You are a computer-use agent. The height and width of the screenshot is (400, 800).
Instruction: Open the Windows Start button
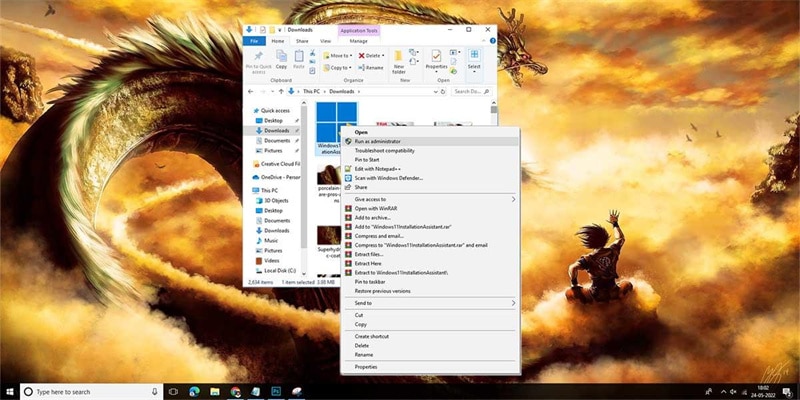click(x=10, y=391)
